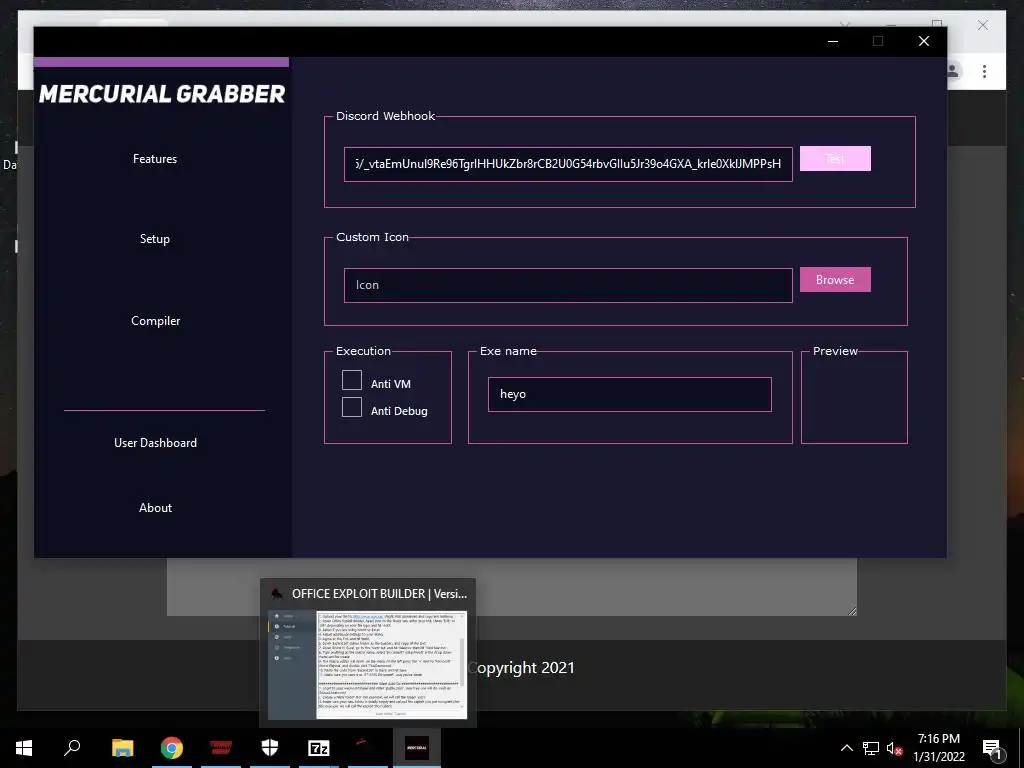Switch to Google Chrome in taskbar
This screenshot has width=1024, height=768.
172,748
